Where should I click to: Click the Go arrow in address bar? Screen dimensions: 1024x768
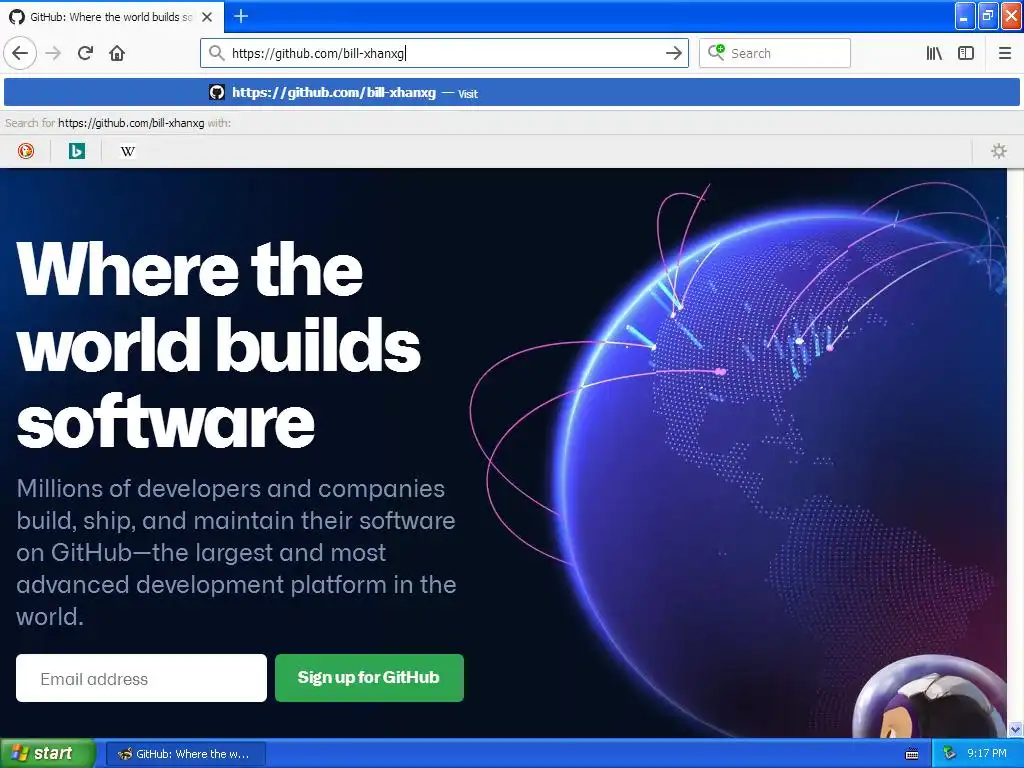tap(673, 53)
